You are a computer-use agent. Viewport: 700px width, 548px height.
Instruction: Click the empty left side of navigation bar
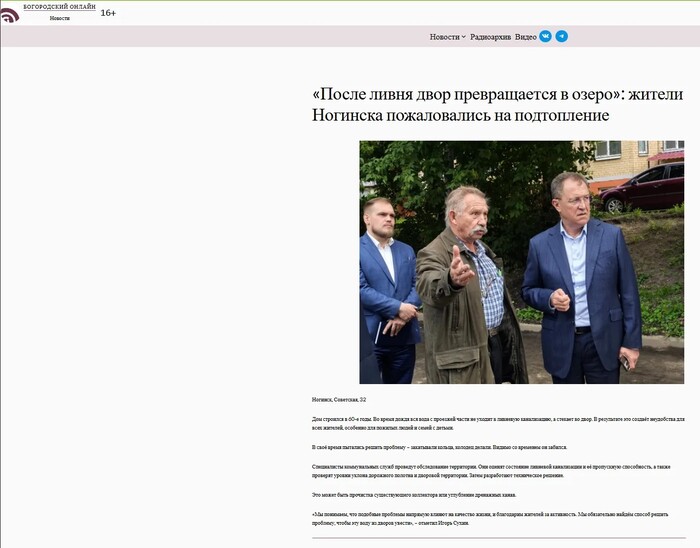(214, 36)
